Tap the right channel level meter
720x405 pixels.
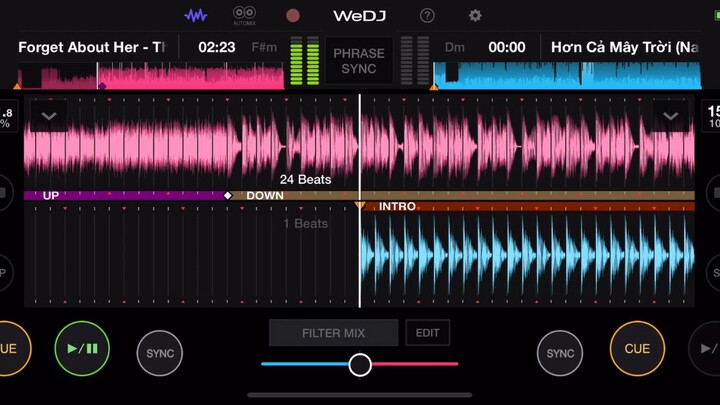click(415, 61)
